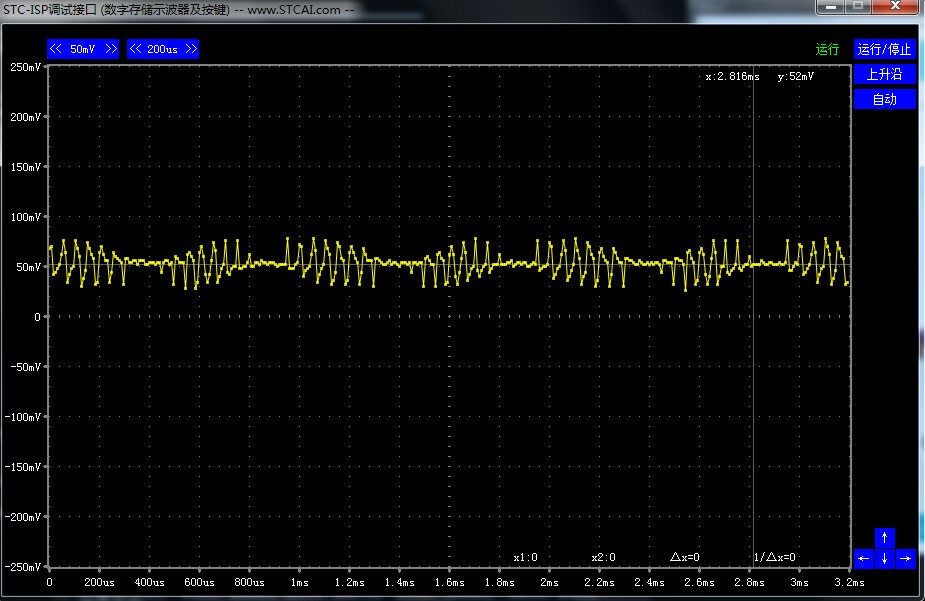Click the x2:0 marker readout
This screenshot has height=601, width=925.
pyautogui.click(x=603, y=557)
